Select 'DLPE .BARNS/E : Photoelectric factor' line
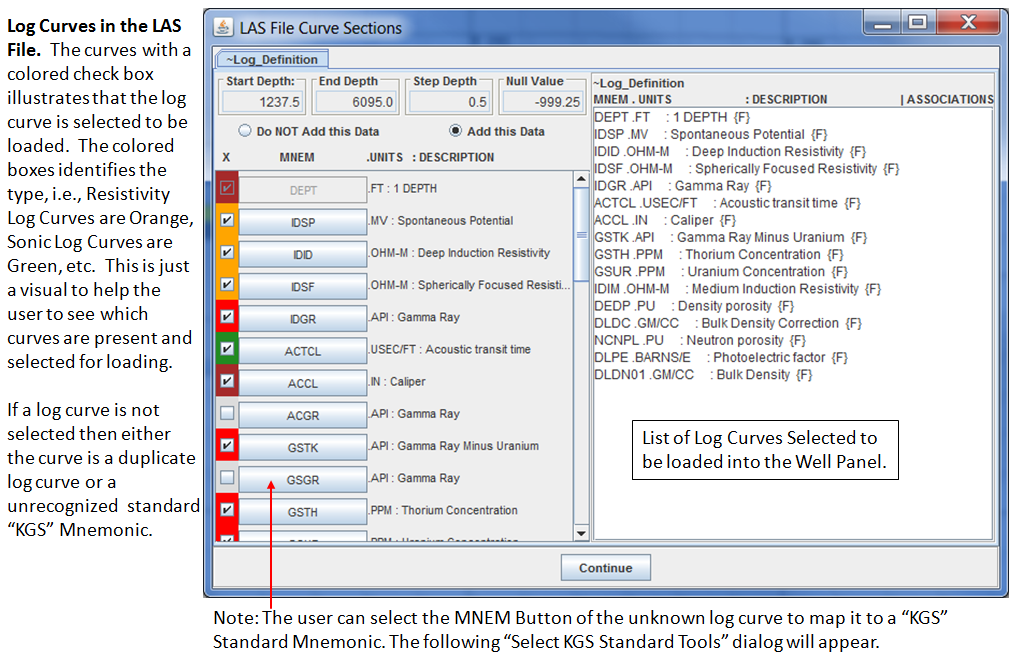 [721, 357]
